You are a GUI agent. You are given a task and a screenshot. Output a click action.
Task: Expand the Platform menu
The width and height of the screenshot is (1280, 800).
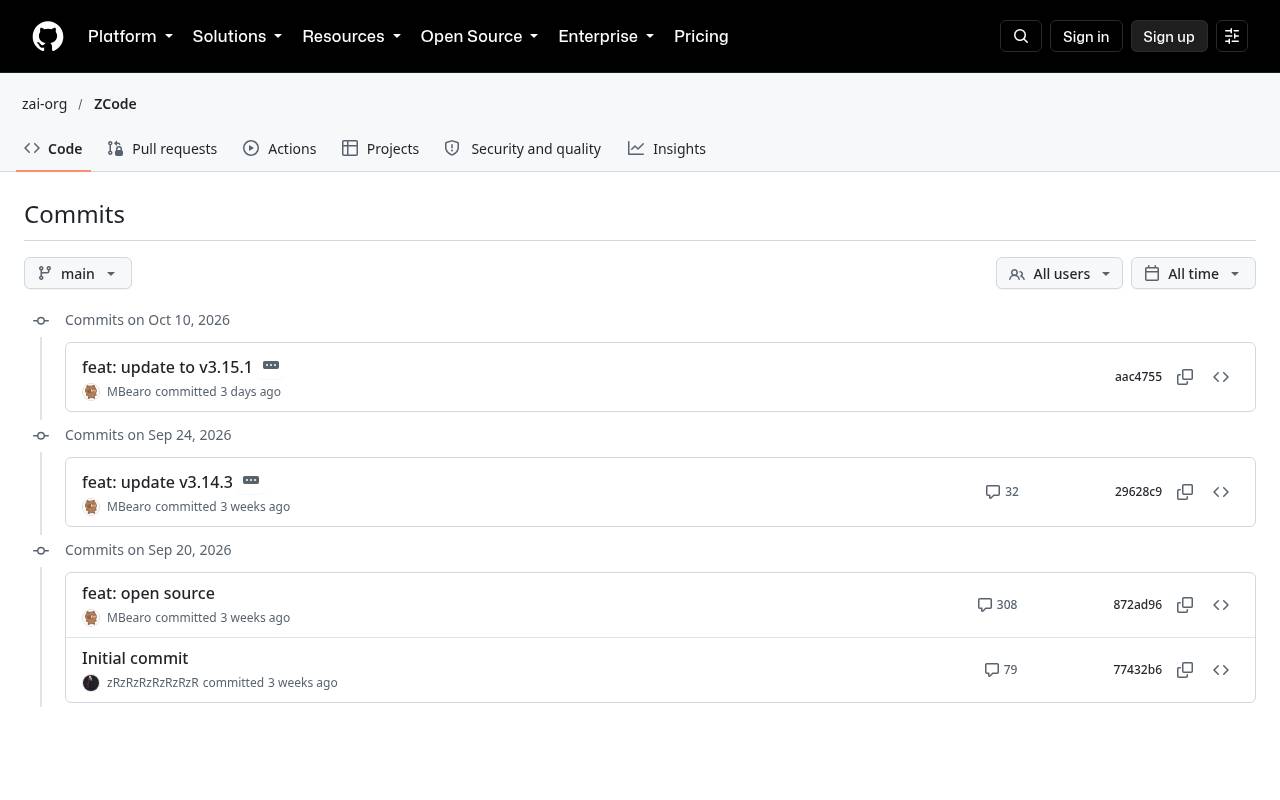(130, 36)
